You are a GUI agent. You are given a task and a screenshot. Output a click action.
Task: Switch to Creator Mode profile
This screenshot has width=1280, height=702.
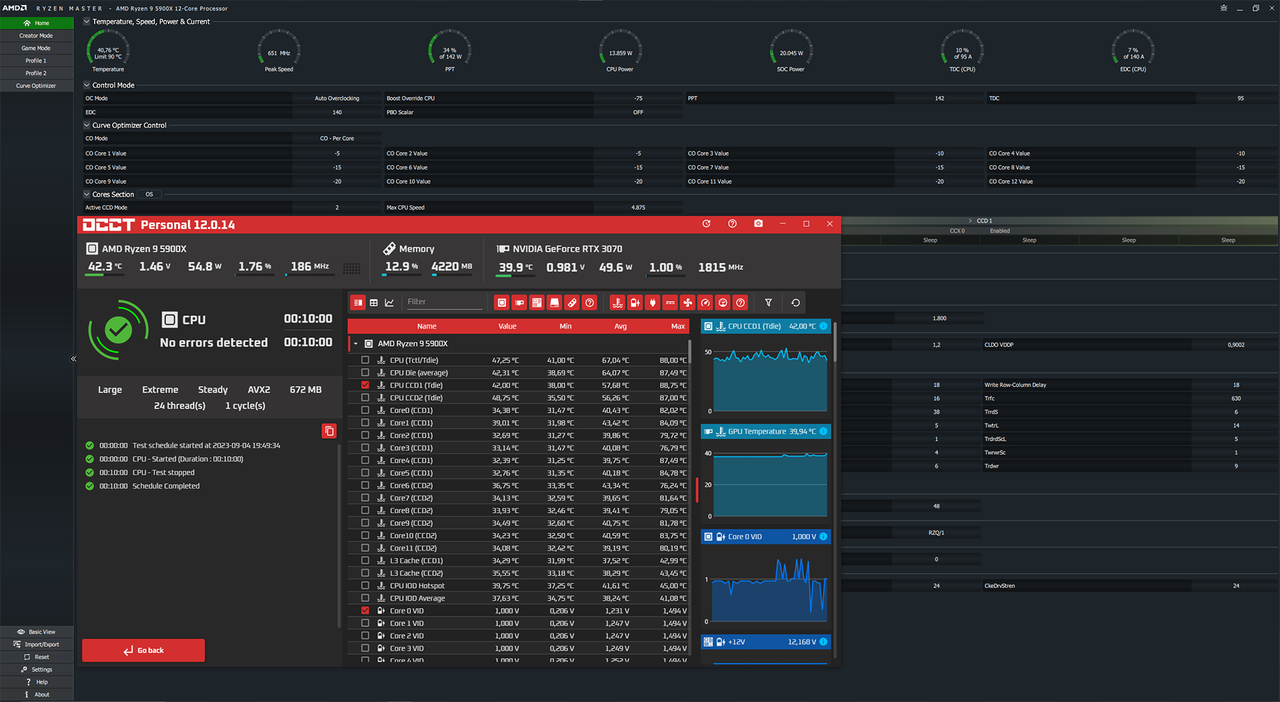(x=36, y=35)
